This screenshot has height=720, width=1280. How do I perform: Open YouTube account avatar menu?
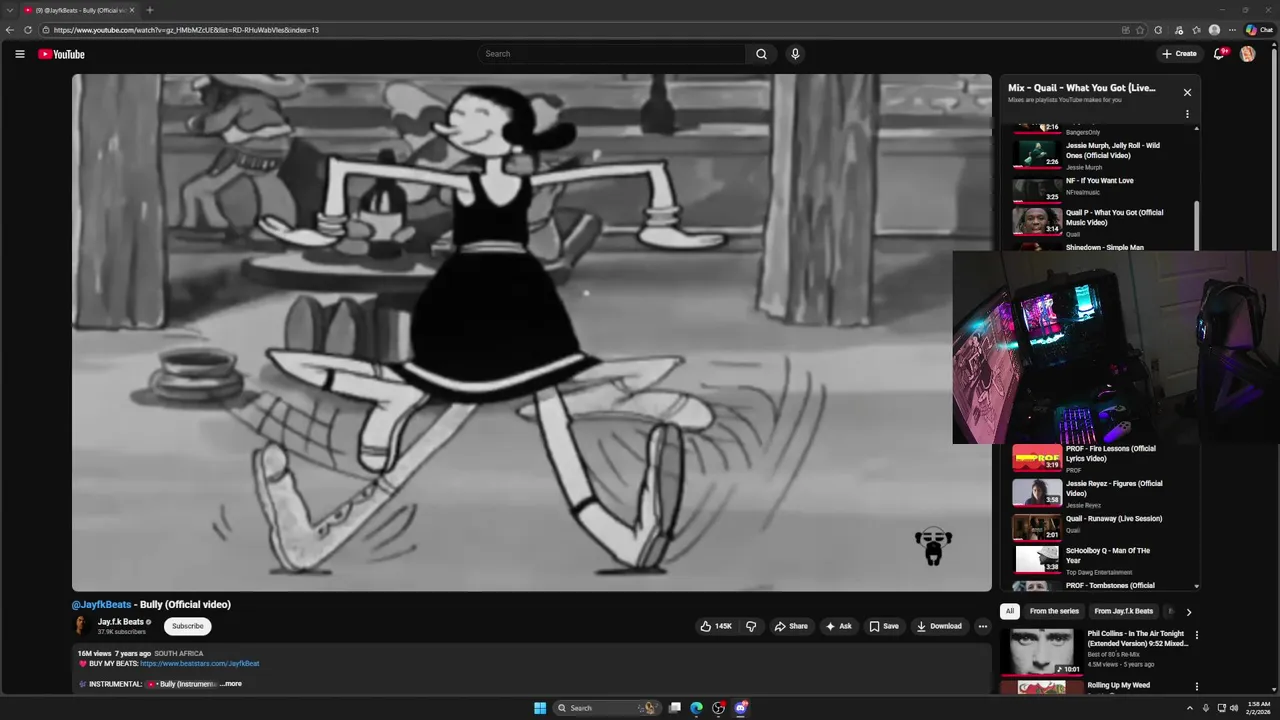pos(1247,54)
